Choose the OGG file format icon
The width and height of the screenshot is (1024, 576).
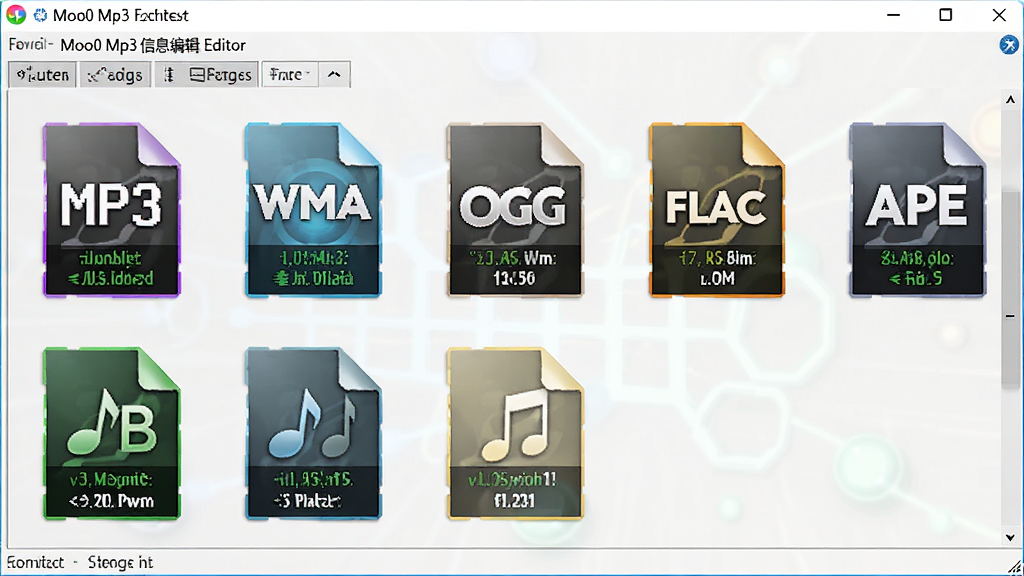515,210
